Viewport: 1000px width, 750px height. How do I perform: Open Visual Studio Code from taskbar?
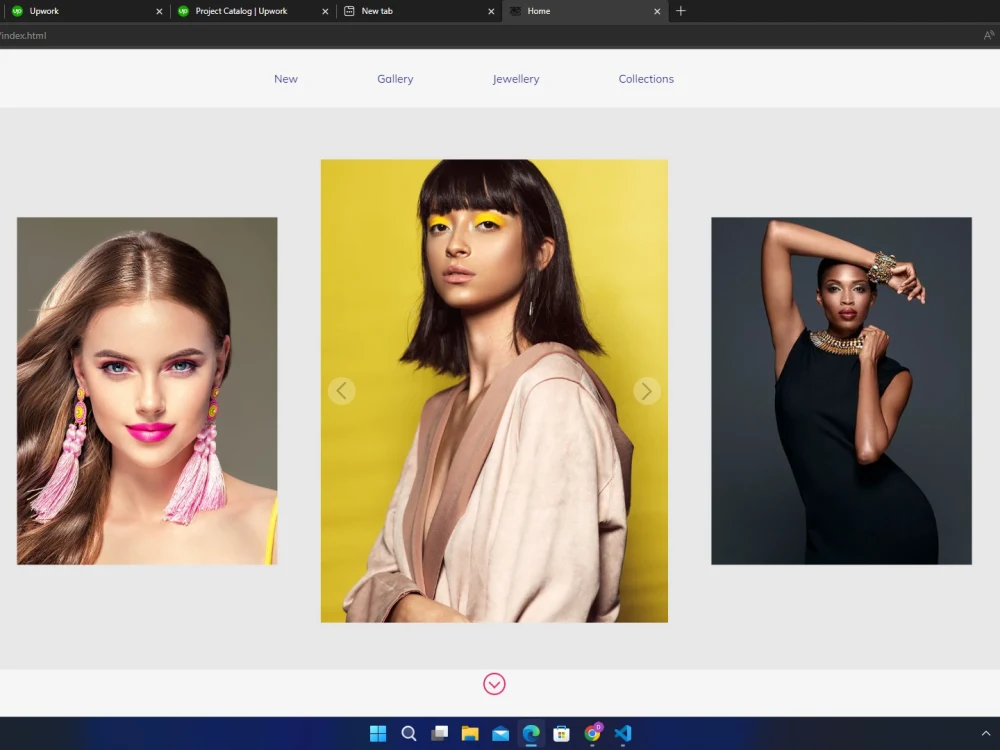pos(623,733)
